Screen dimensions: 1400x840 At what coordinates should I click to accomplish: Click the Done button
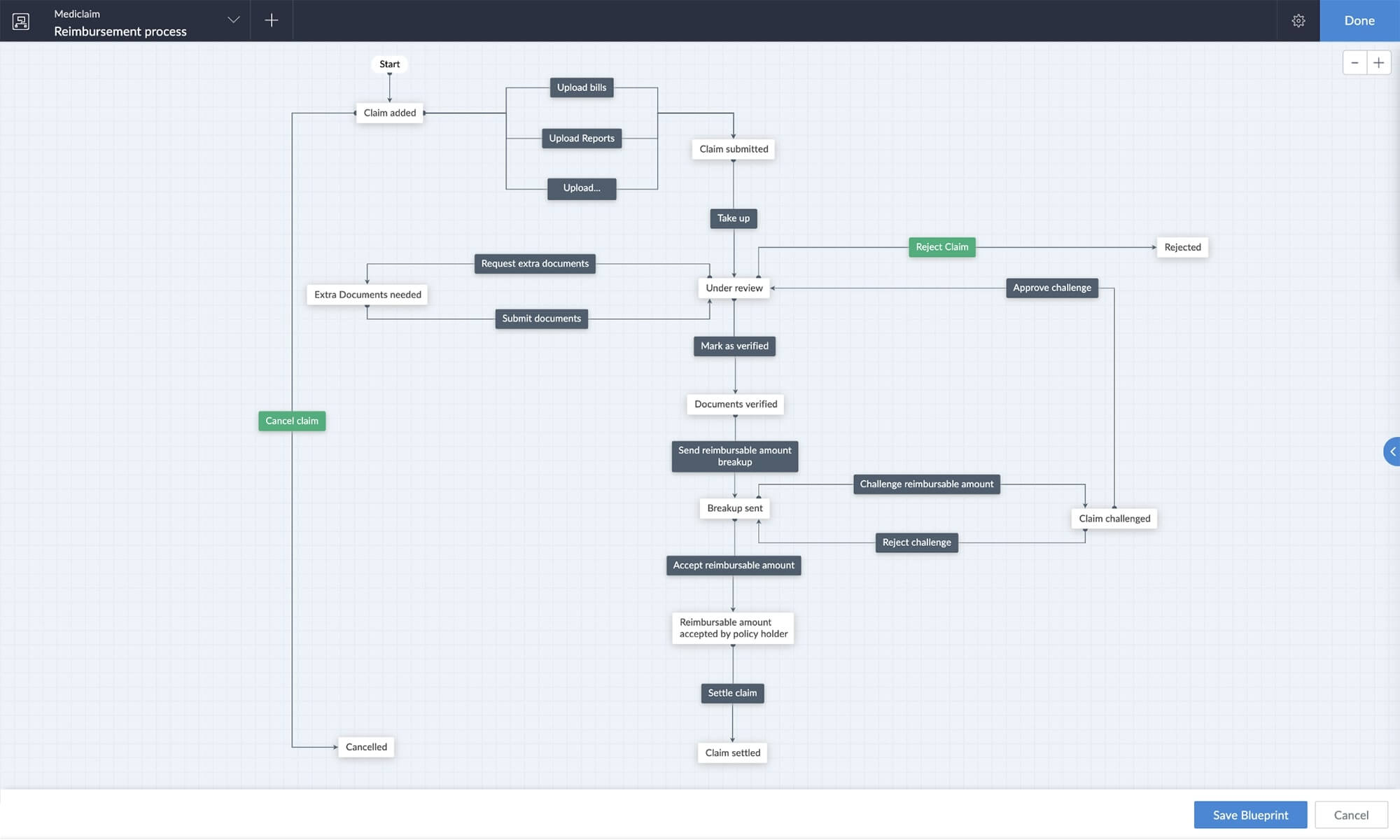(x=1359, y=21)
